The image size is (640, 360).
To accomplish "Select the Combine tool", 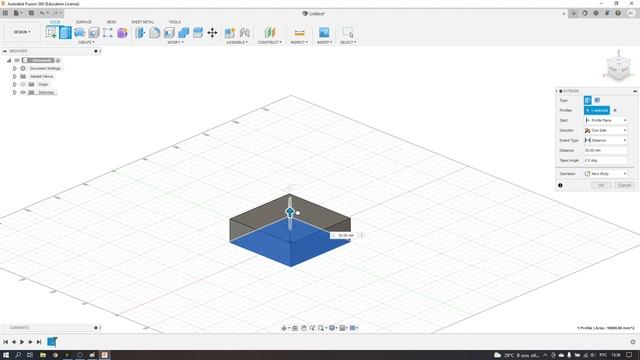I will tap(184, 32).
